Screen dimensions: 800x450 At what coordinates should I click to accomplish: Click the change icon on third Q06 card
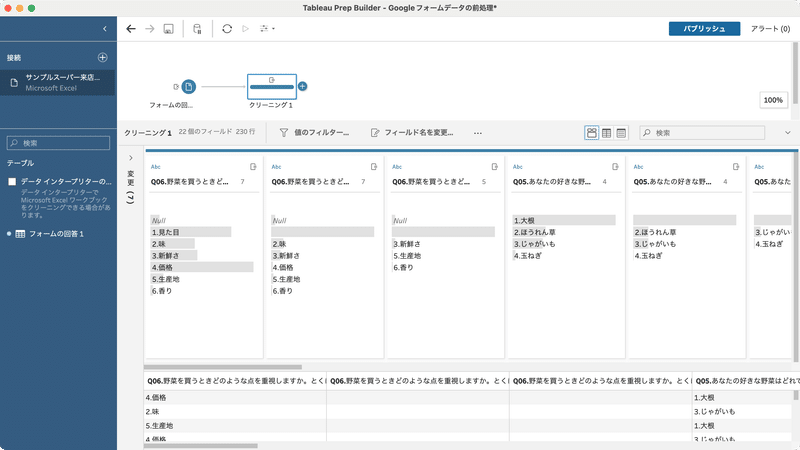494,167
